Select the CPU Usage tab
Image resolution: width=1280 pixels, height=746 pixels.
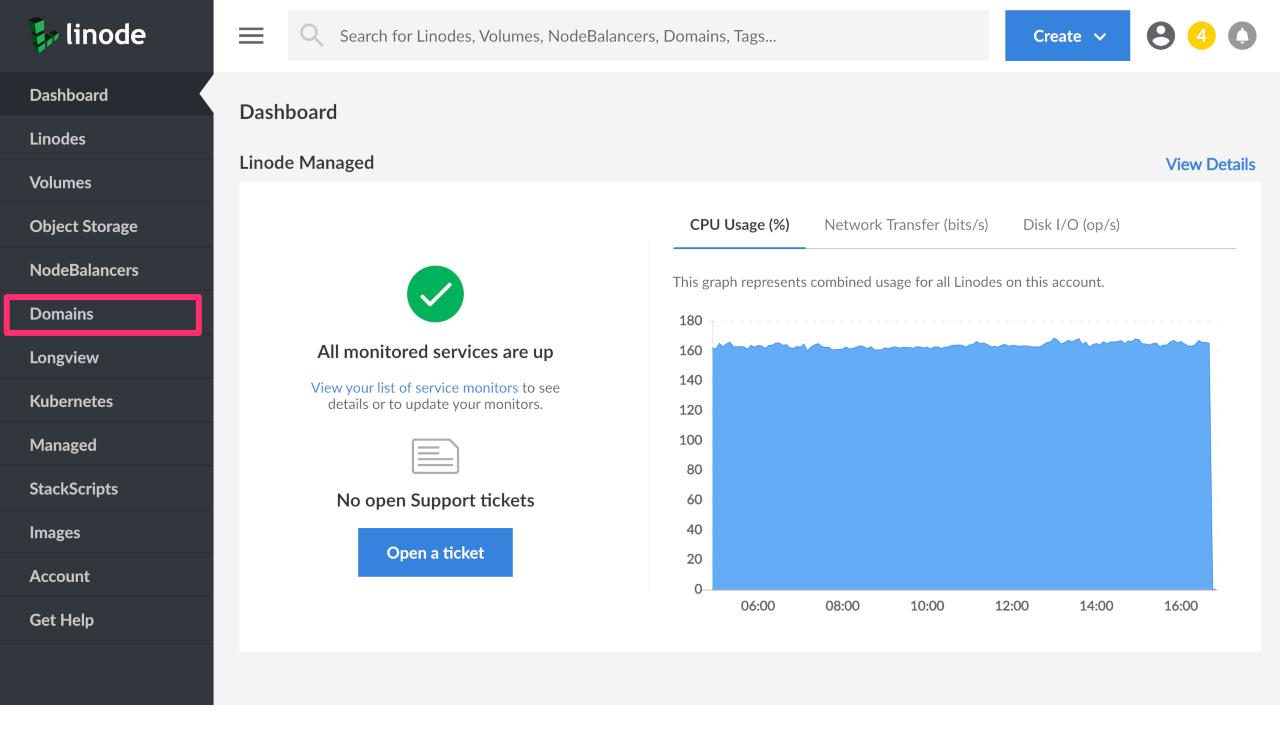click(x=739, y=225)
